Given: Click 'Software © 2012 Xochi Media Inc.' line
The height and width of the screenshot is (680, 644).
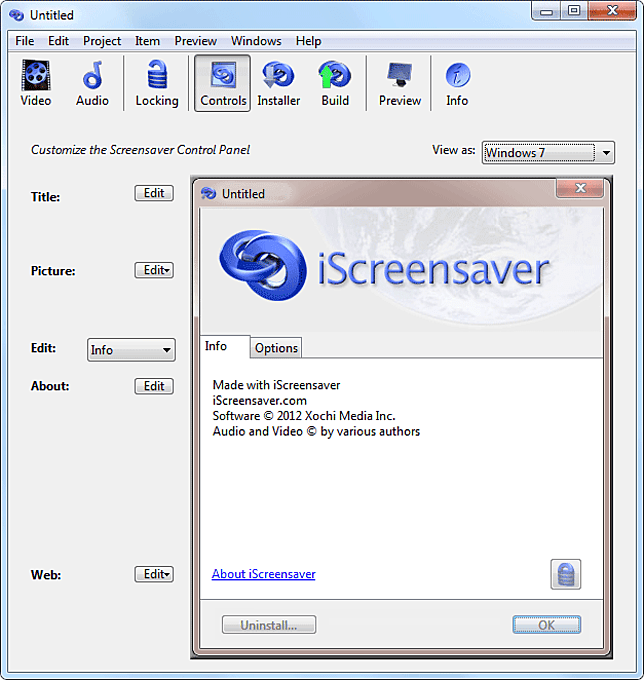Looking at the screenshot, I should tap(304, 416).
